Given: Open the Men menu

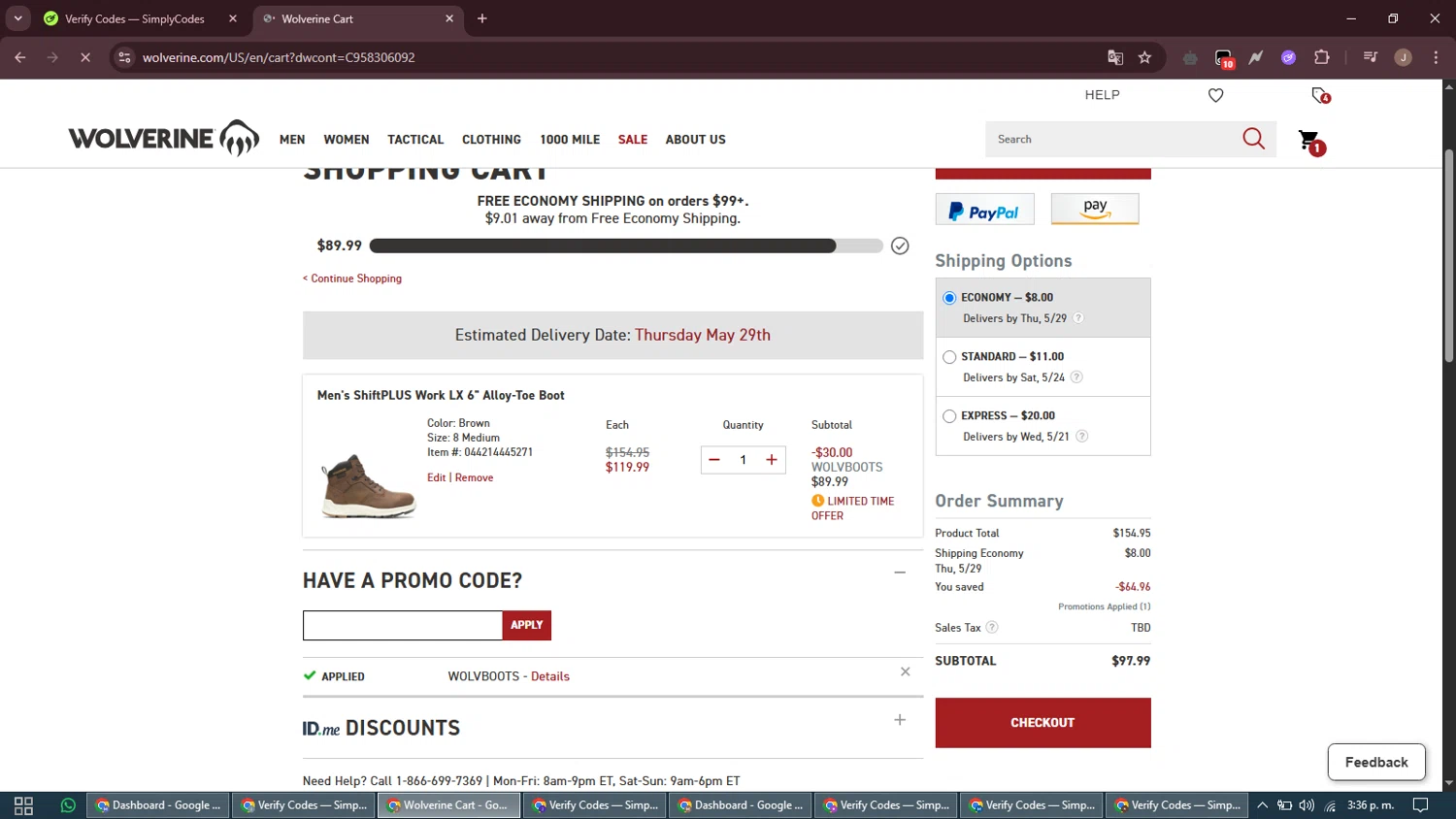Looking at the screenshot, I should pos(292,140).
